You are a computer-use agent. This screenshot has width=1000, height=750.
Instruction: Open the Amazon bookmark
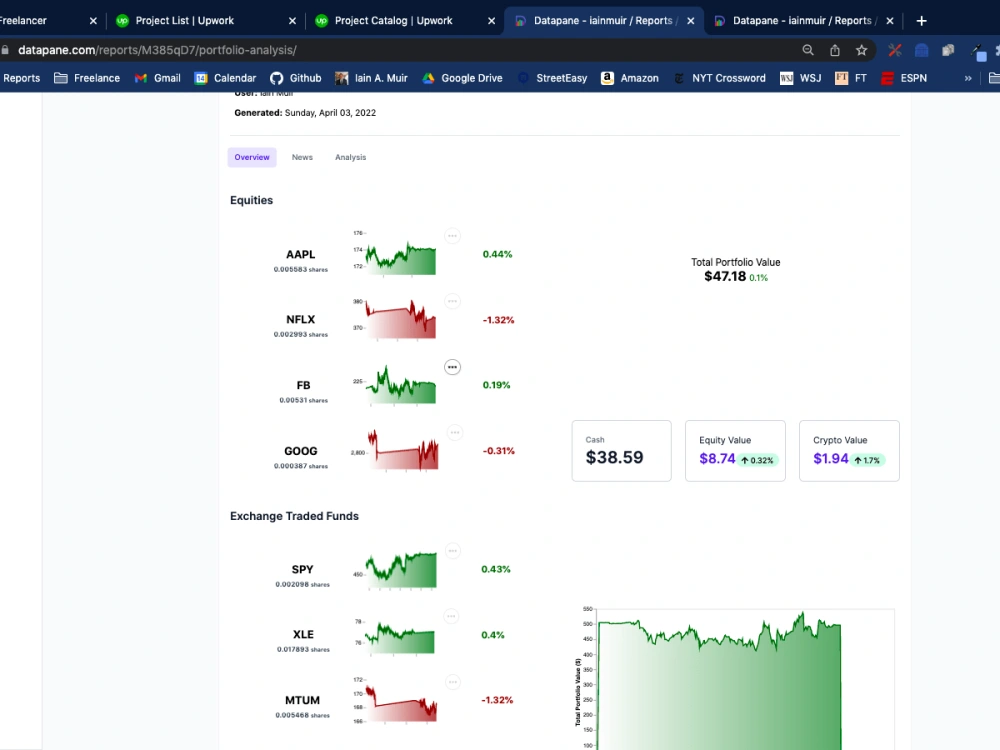pyautogui.click(x=629, y=78)
